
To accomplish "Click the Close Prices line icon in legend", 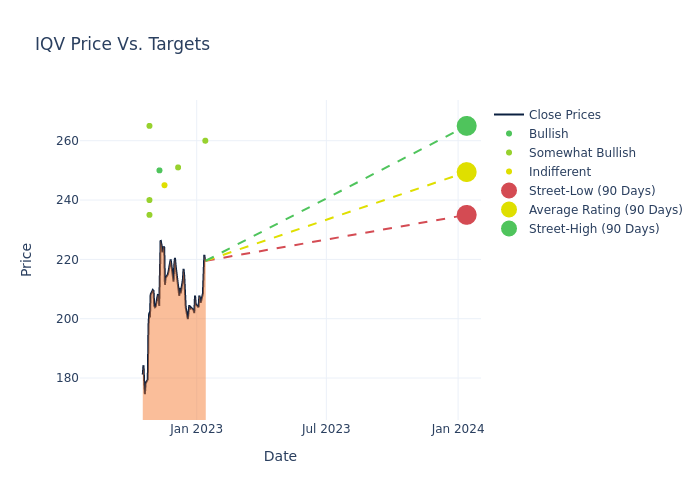I will coord(509,115).
